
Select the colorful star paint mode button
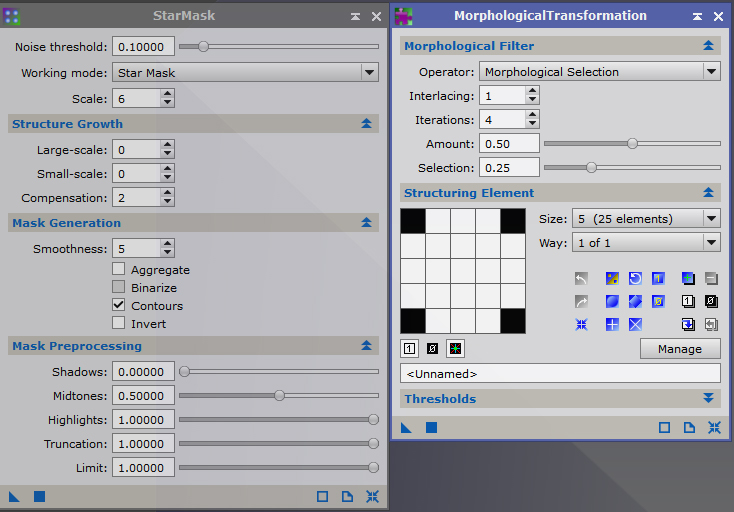tap(455, 349)
